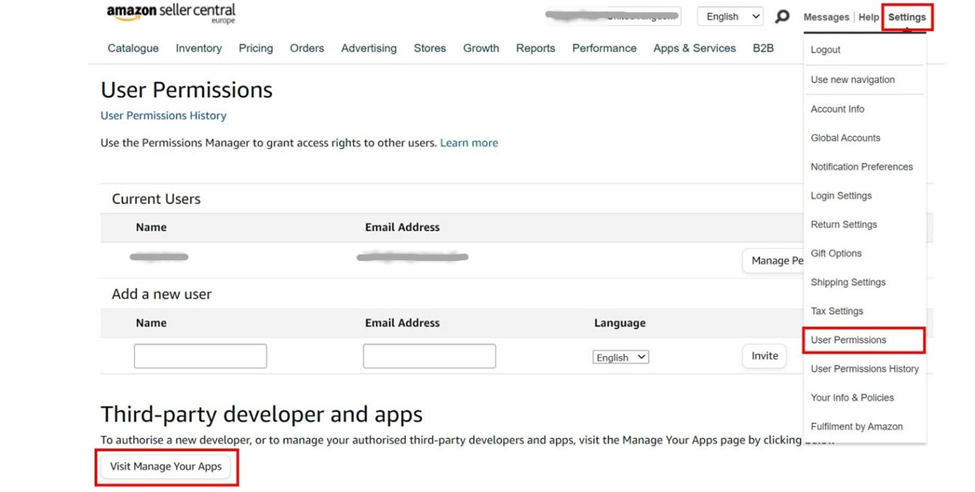
Task: Open the Advertising menu
Action: pos(369,48)
